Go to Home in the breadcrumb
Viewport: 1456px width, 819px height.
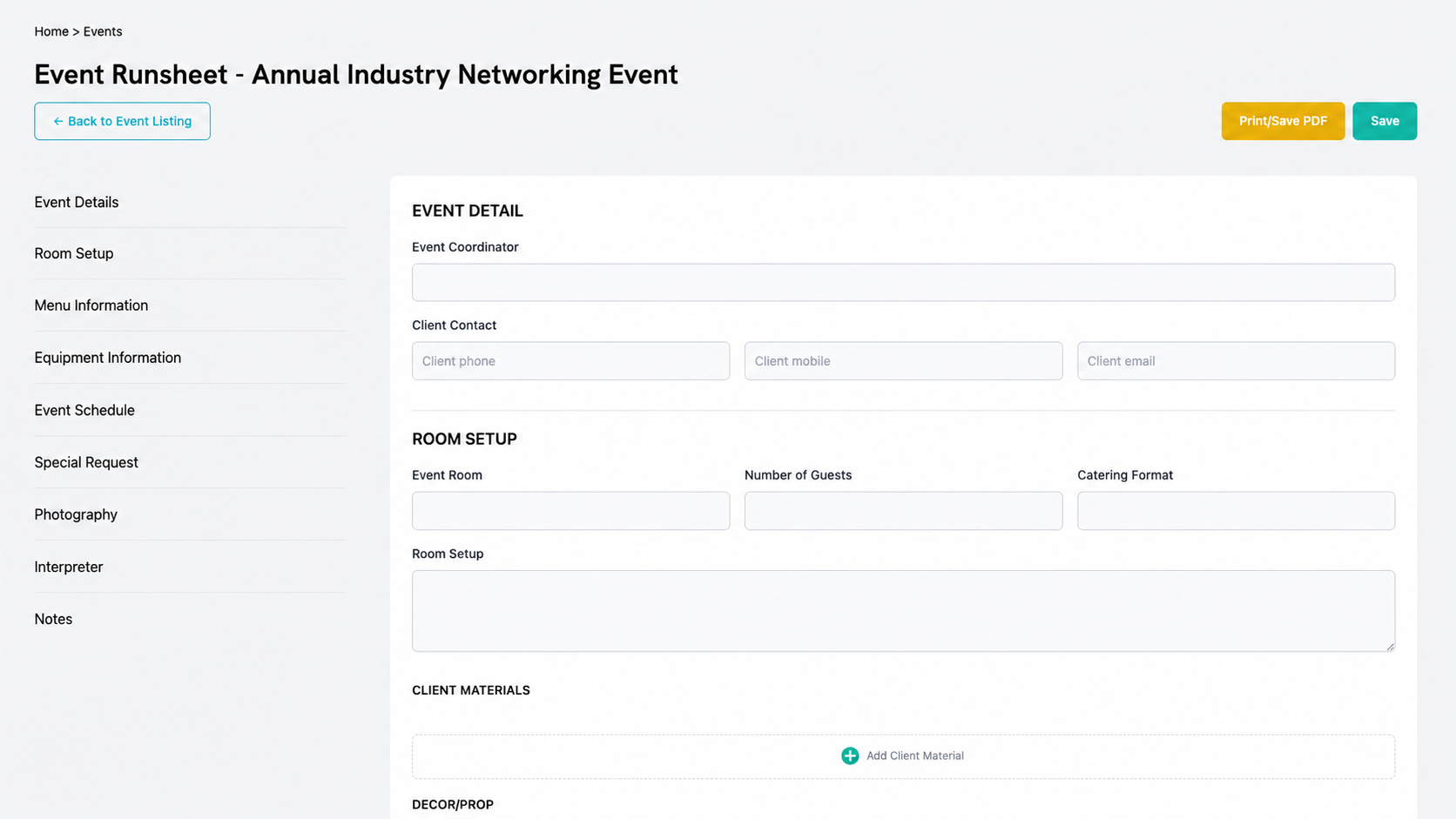51,31
